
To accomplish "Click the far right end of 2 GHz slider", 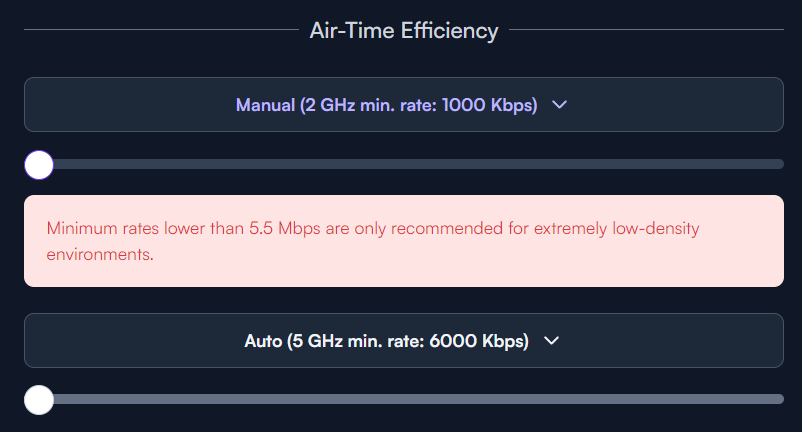I will pos(781,164).
